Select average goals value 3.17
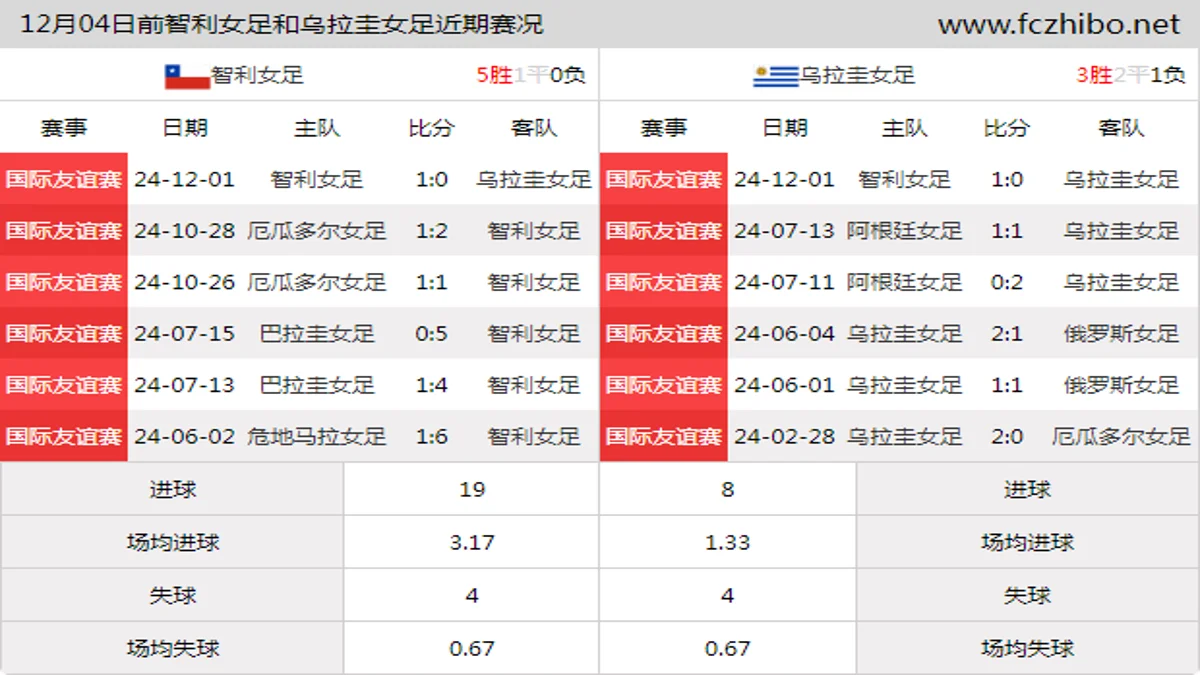 (472, 542)
